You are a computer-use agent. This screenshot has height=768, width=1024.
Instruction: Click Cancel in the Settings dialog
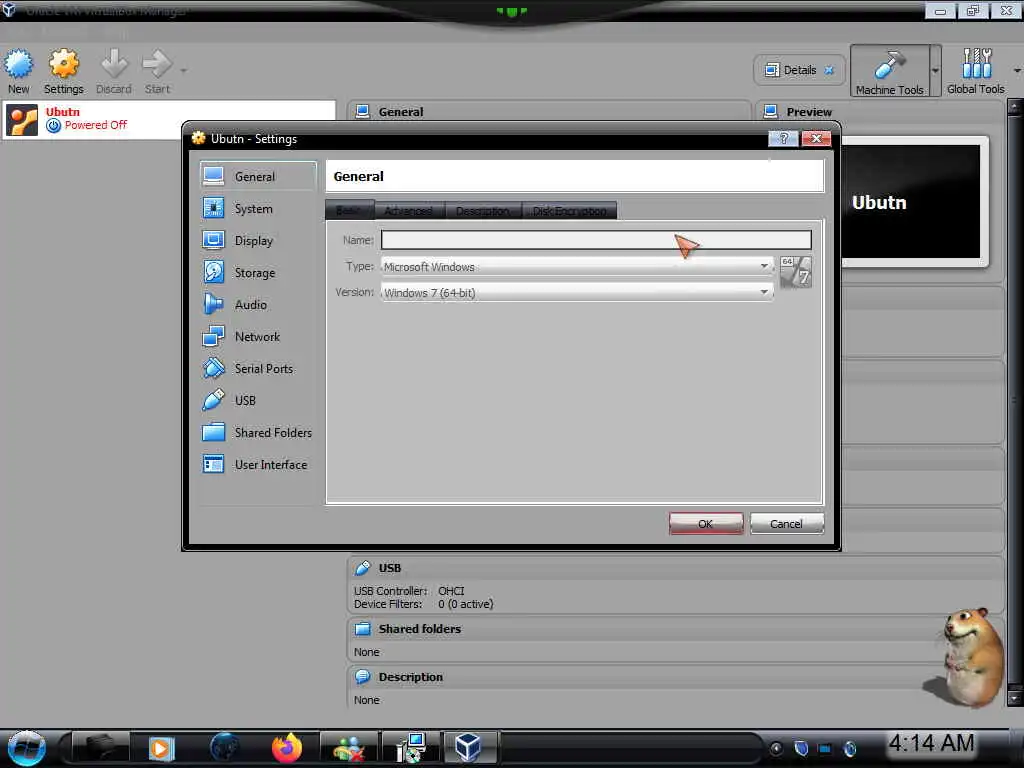click(786, 524)
